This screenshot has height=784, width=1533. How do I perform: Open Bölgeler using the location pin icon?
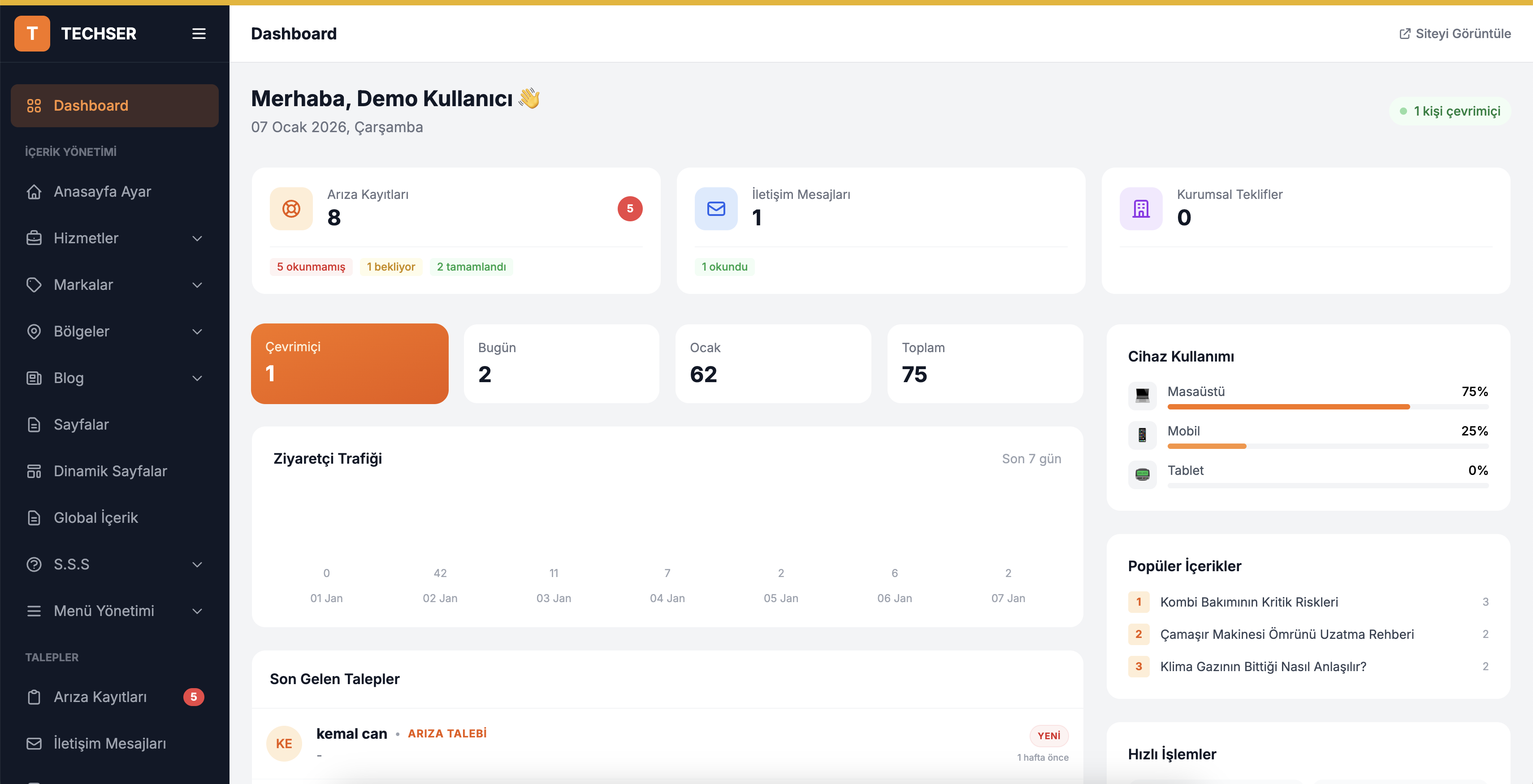(x=34, y=332)
